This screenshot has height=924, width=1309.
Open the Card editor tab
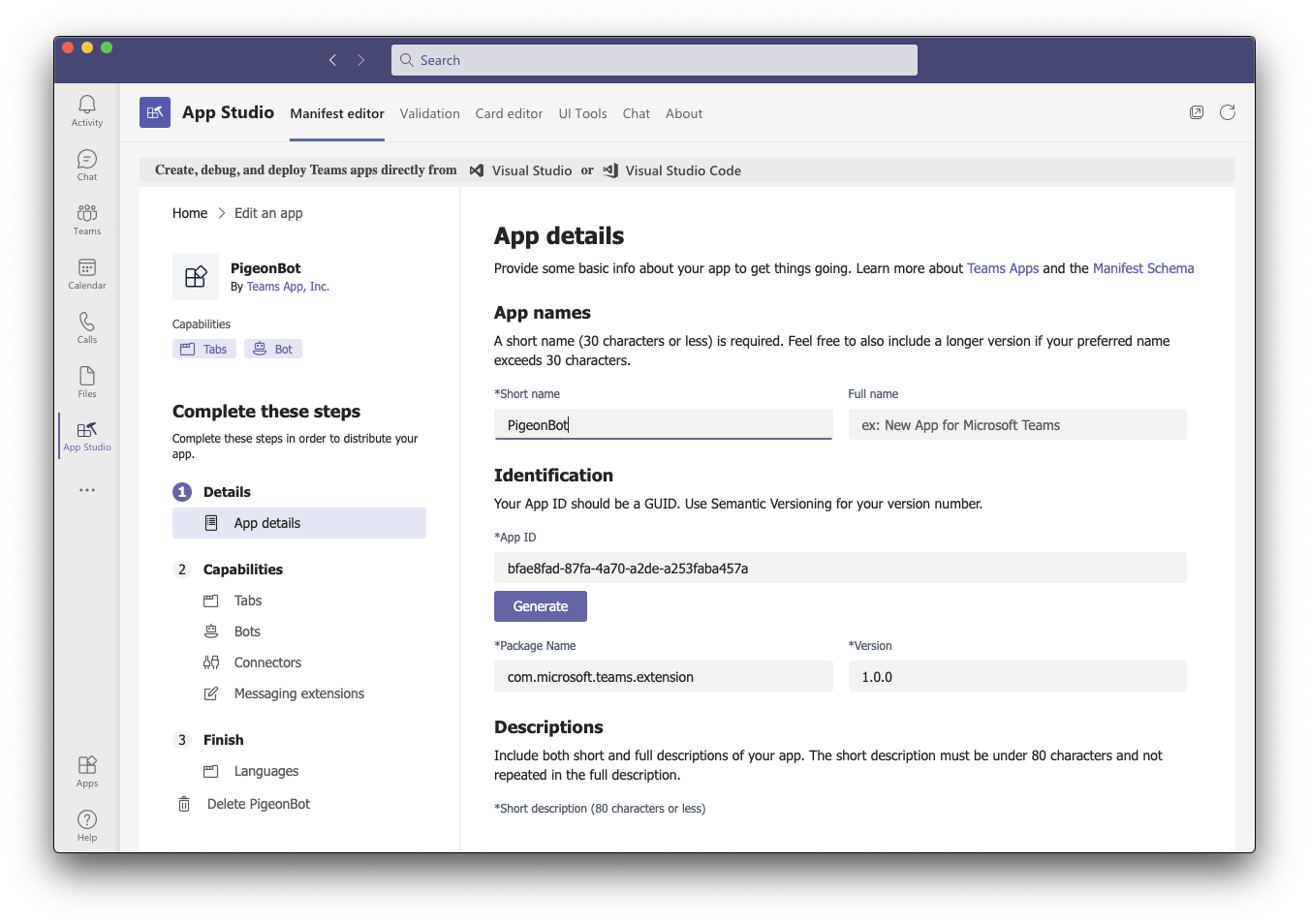click(509, 113)
